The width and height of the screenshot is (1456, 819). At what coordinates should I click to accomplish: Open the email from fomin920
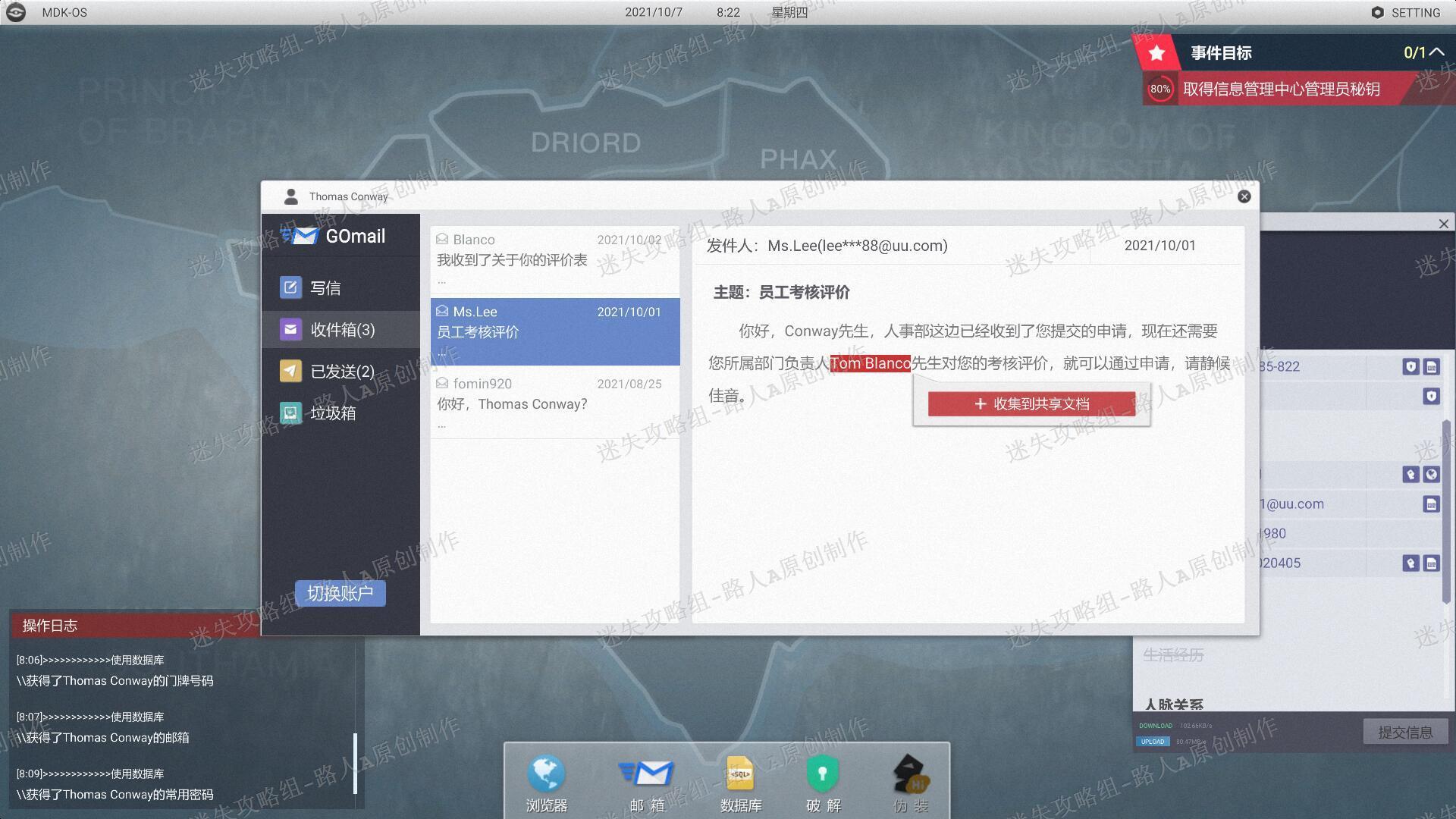coord(555,403)
